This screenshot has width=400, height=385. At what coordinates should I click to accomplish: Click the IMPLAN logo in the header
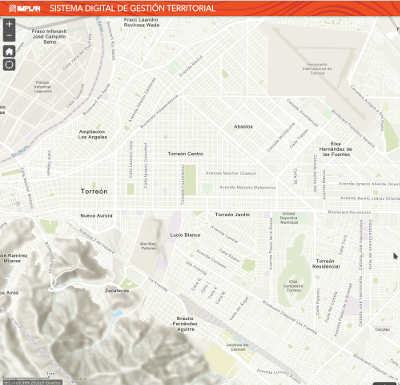point(24,8)
